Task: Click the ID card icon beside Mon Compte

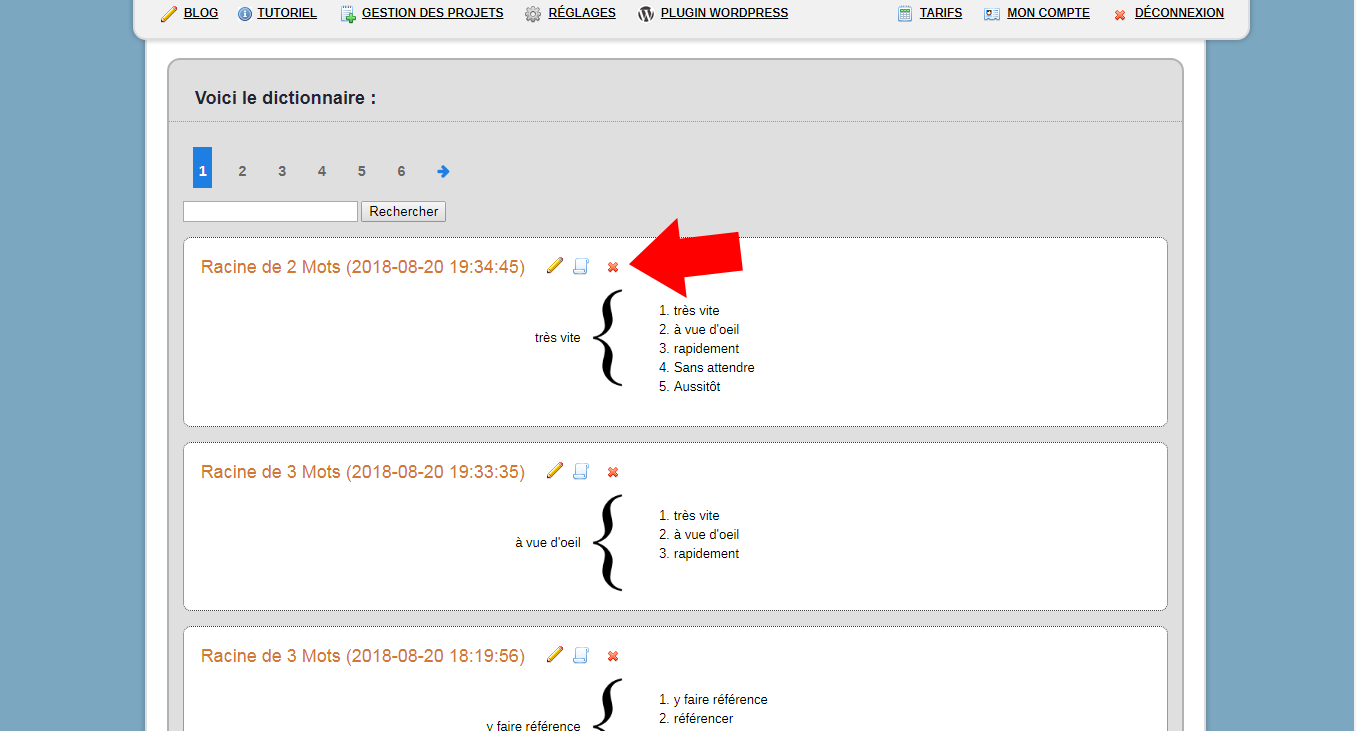Action: click(992, 14)
